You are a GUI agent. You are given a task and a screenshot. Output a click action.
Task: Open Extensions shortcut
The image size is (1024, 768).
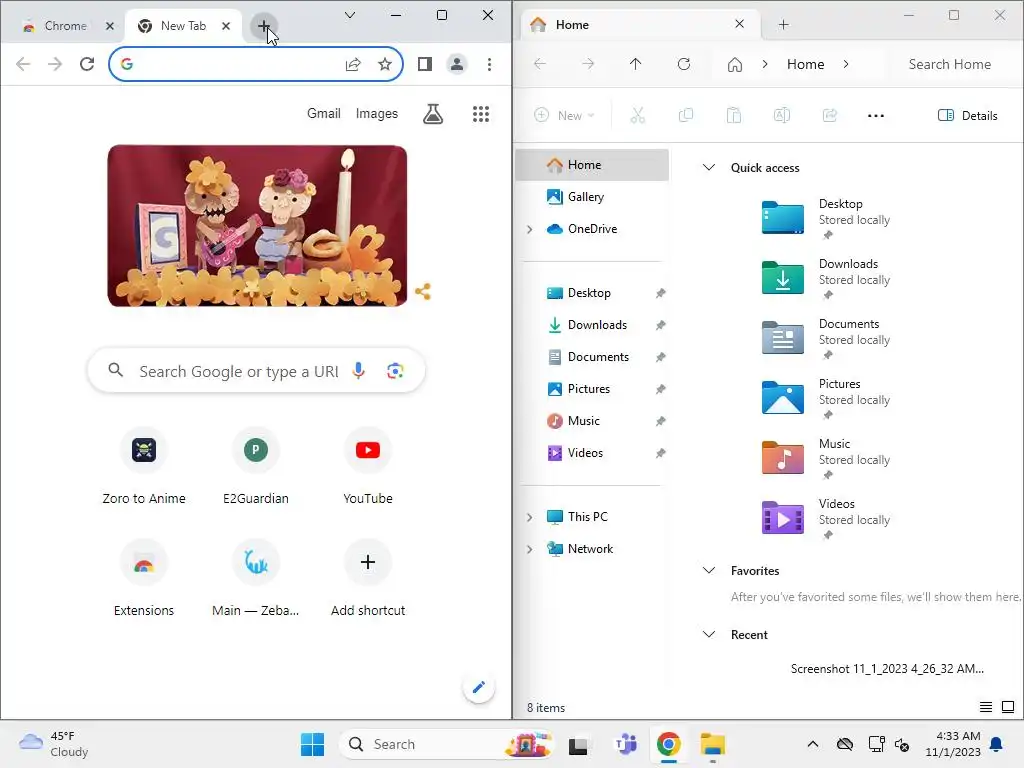coord(144,578)
